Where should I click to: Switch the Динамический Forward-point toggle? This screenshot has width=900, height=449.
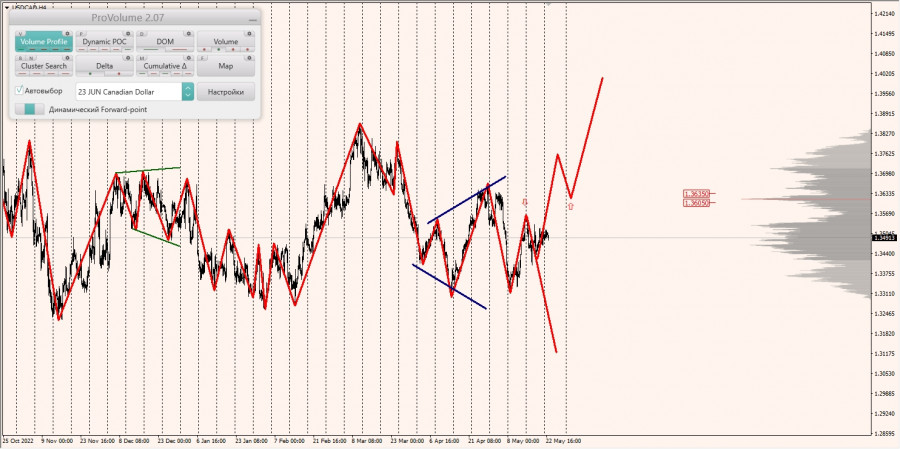tap(30, 109)
